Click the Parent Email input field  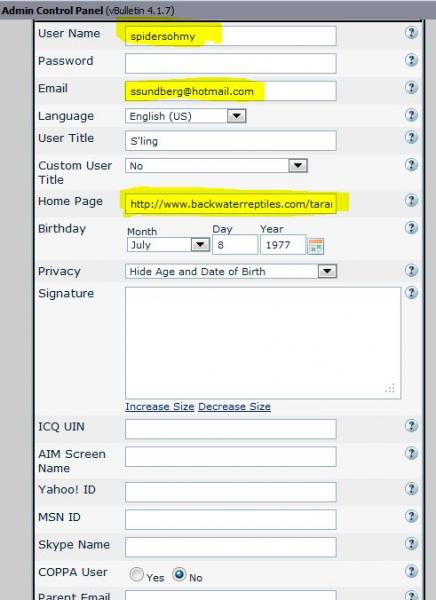pyautogui.click(x=231, y=596)
